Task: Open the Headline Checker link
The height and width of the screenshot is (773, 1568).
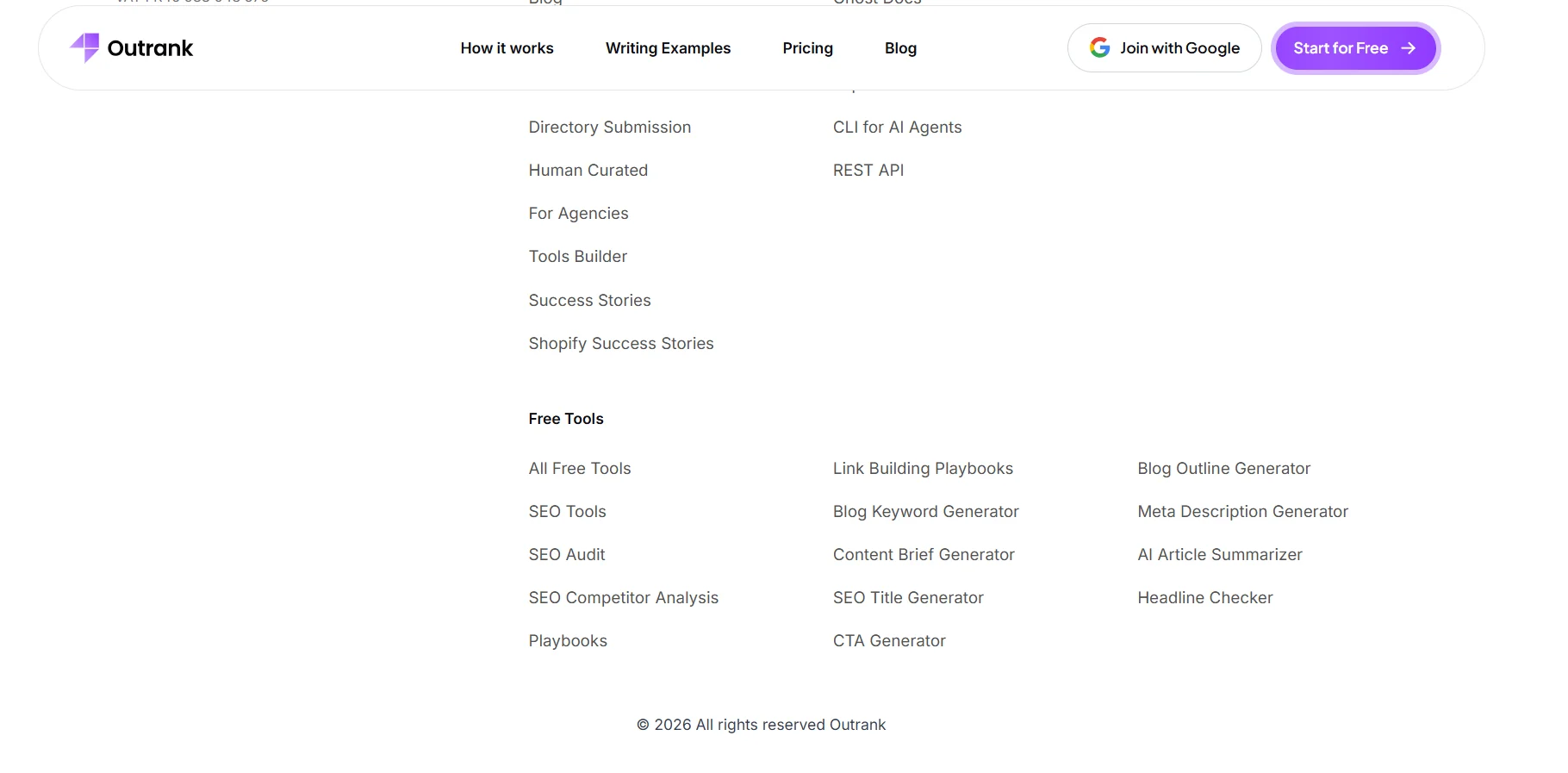Action: 1205,598
